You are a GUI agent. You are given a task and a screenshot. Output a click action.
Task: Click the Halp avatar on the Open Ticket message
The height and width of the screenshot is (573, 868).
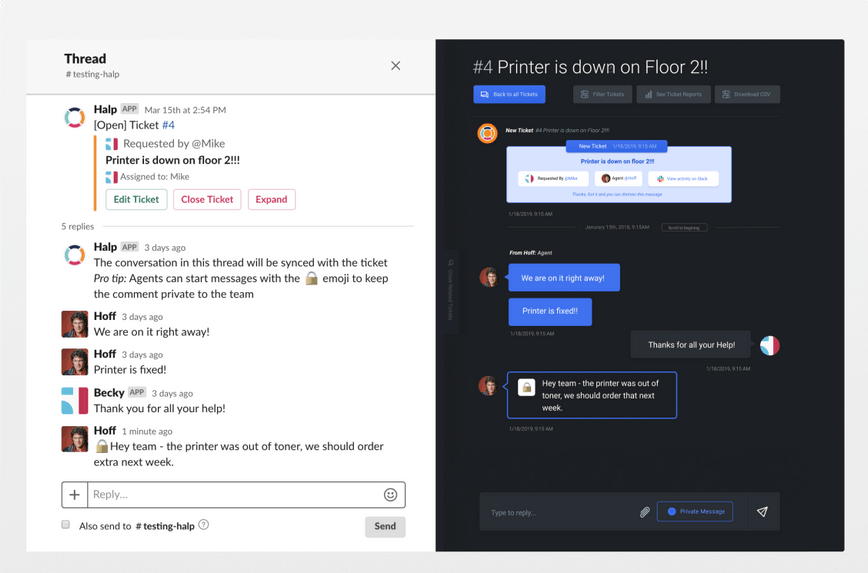click(75, 117)
